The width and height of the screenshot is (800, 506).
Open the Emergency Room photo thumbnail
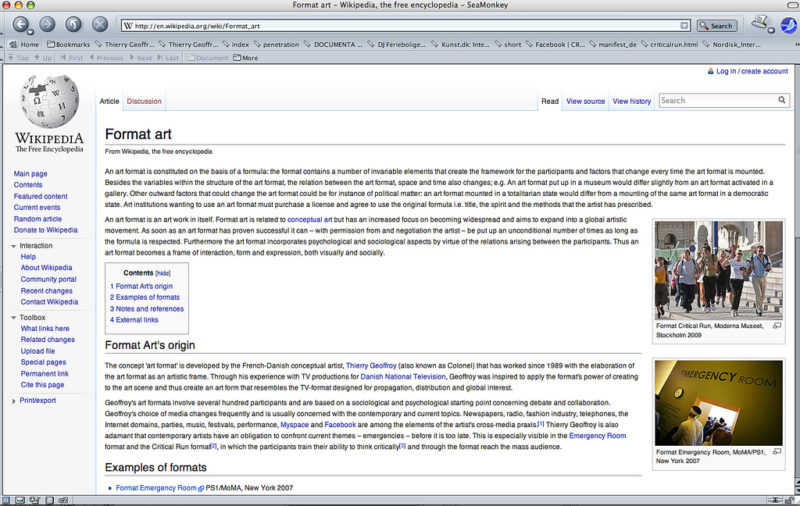(x=718, y=403)
